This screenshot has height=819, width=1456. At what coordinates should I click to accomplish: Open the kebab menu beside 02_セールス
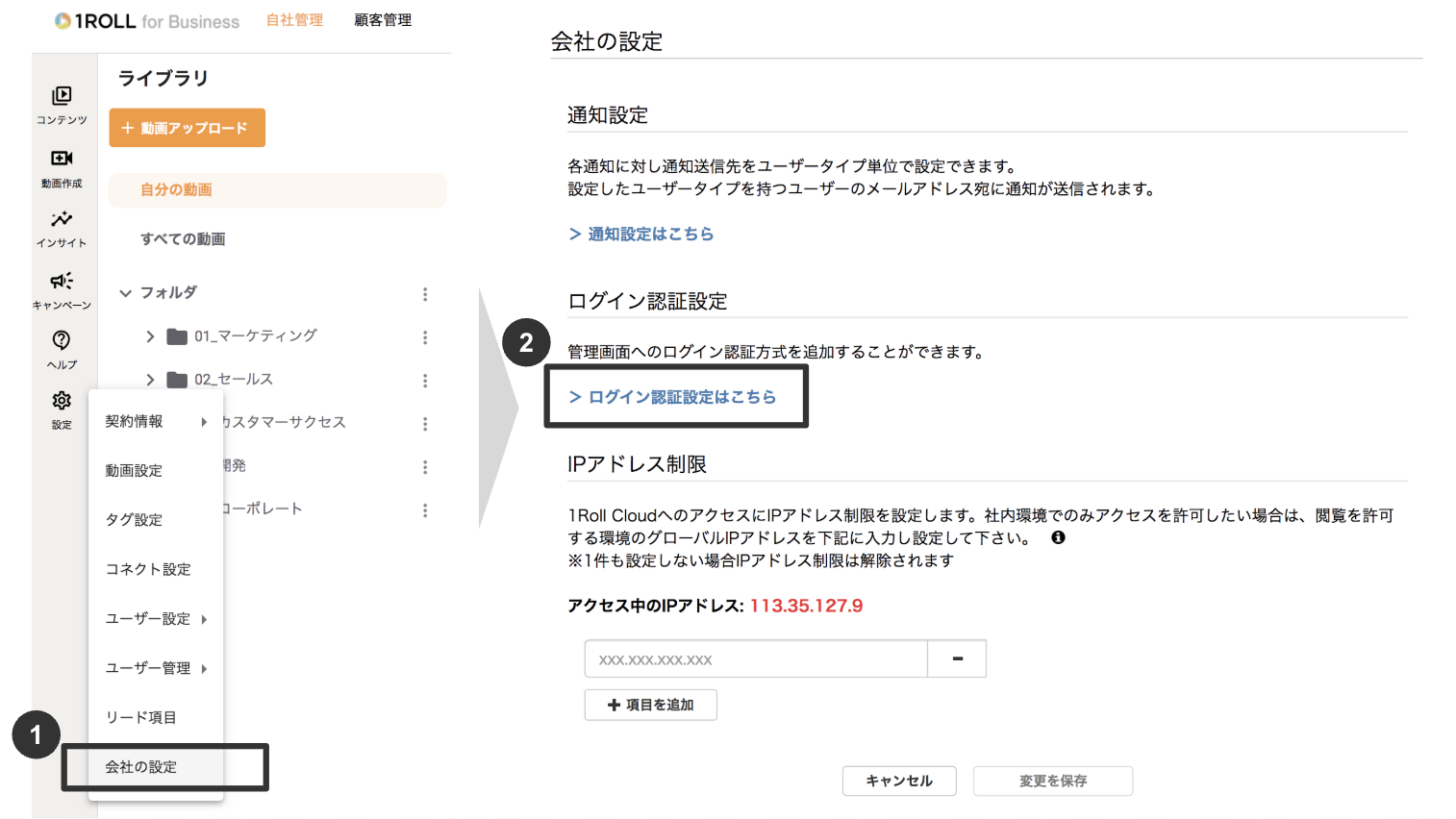pos(424,380)
